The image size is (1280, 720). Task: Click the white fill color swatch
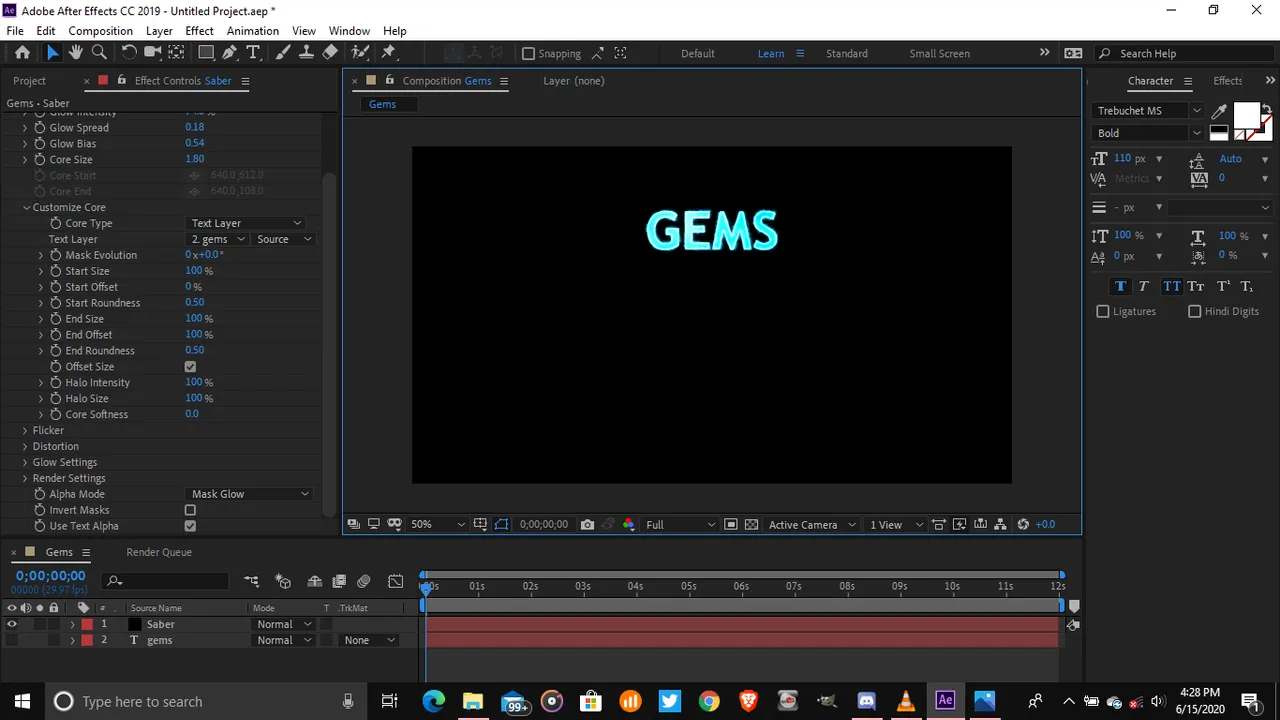pos(1246,115)
